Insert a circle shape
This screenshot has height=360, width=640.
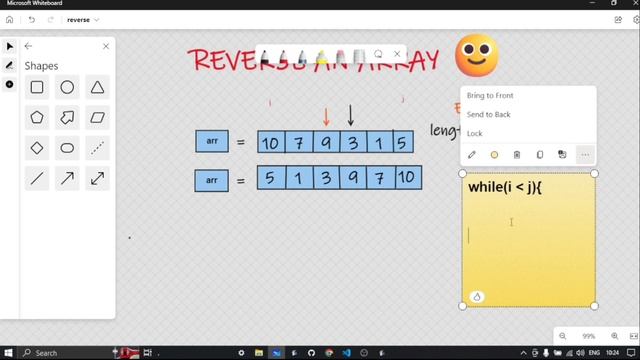67,87
